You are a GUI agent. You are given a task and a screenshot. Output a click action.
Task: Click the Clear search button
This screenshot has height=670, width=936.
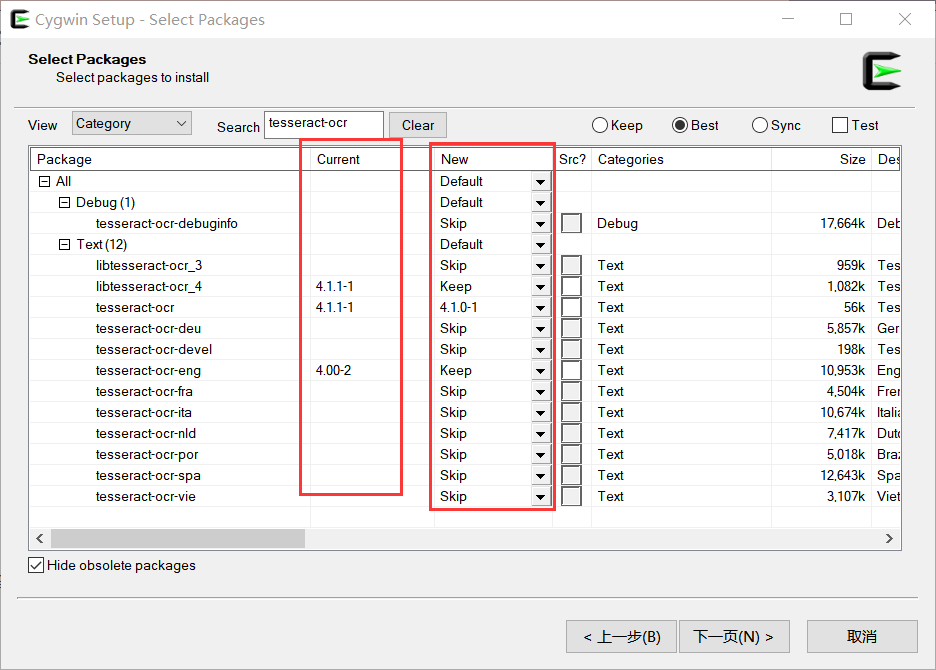(418, 125)
